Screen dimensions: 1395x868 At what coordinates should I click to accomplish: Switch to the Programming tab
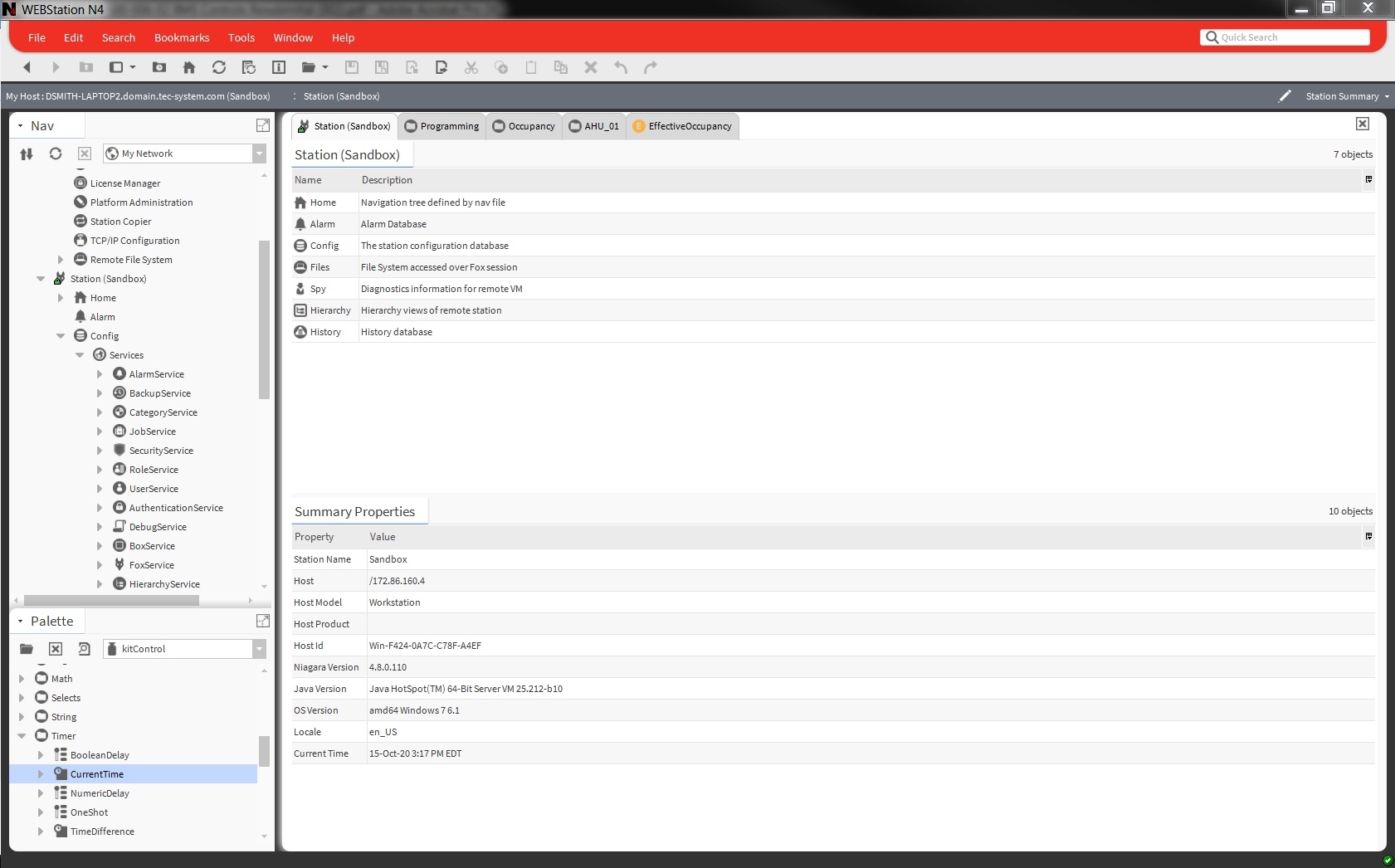[441, 126]
